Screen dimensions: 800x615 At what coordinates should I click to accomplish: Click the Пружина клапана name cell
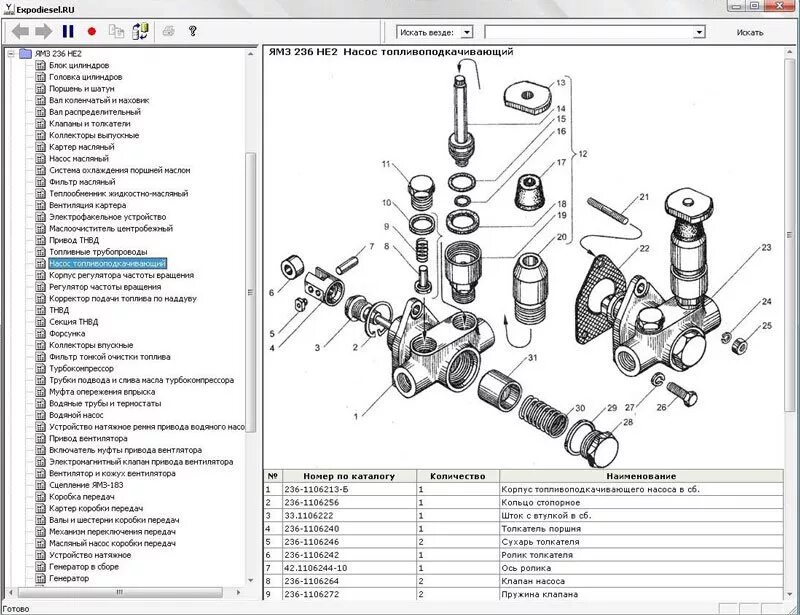(x=641, y=594)
